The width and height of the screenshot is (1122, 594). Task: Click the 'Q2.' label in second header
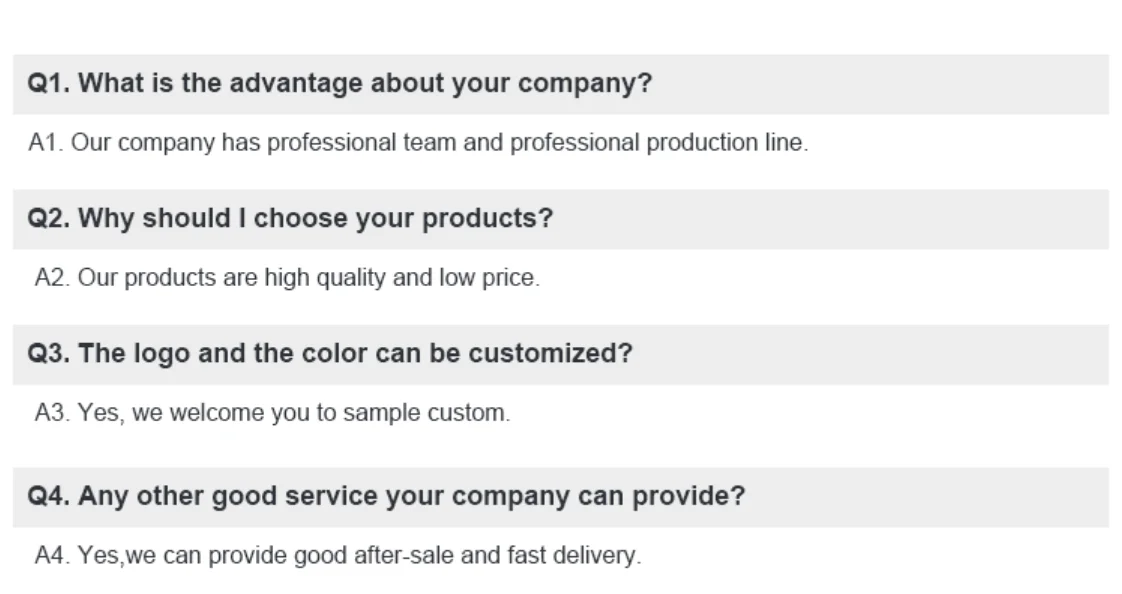(x=49, y=219)
